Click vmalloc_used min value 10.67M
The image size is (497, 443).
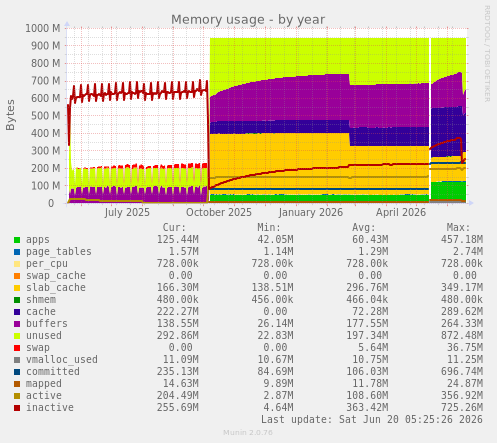(275, 360)
